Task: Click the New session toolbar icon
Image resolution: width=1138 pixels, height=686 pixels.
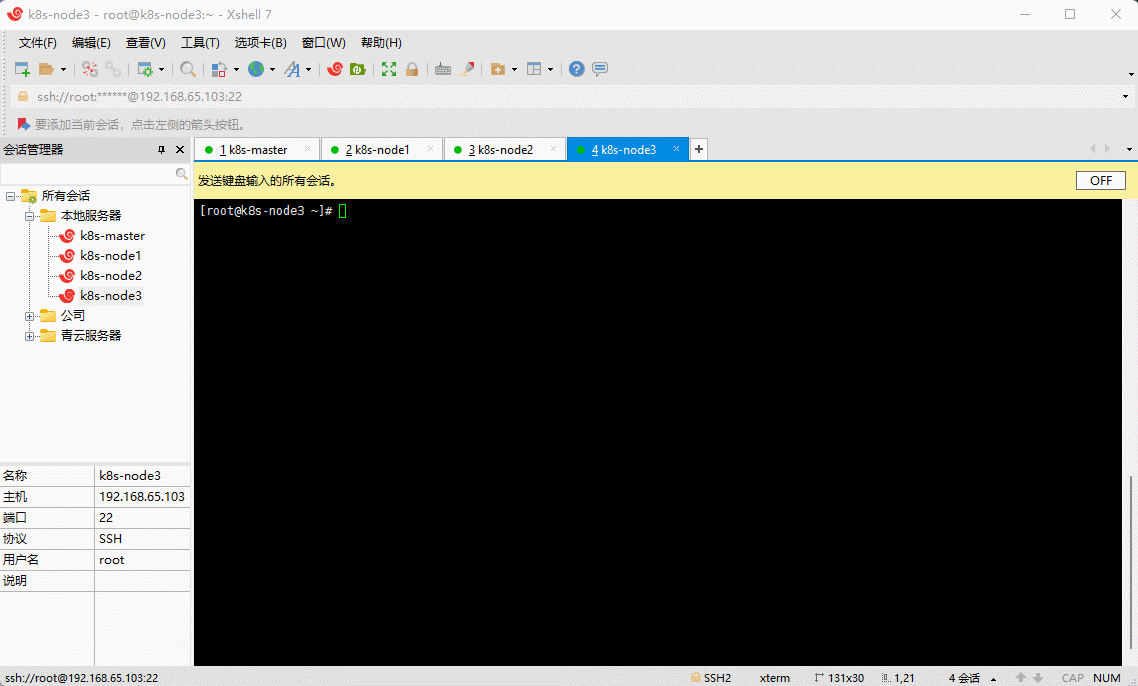Action: (22, 69)
